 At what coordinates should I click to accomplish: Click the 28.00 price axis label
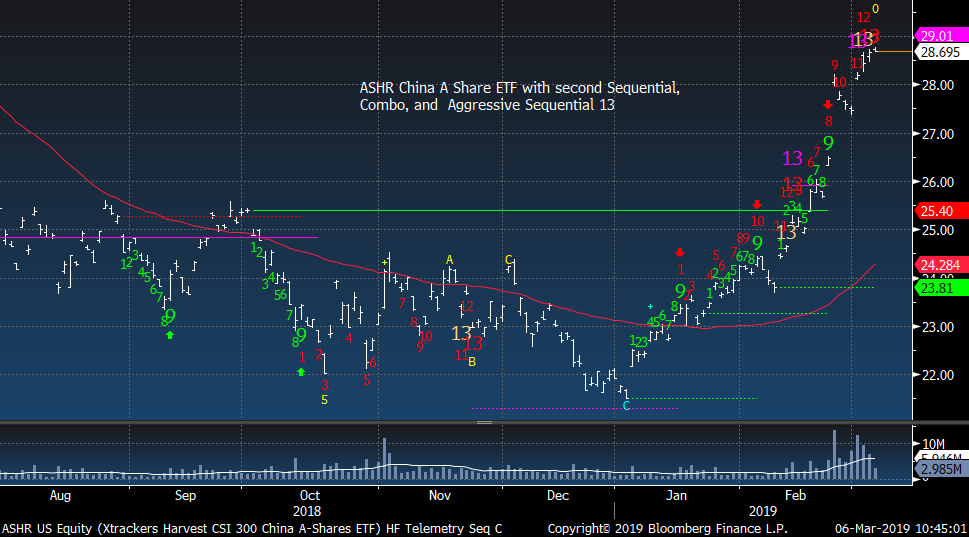937,85
